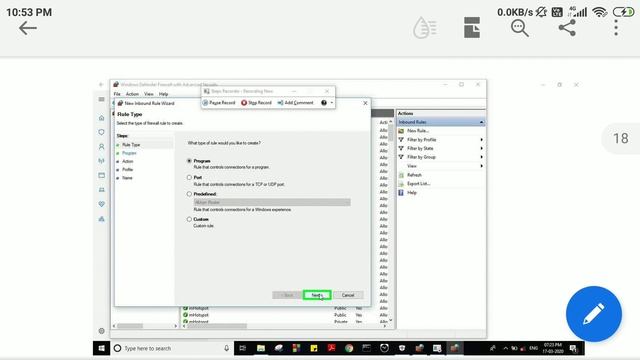
Task: Open Windows Security hamburger menu
Action: click(102, 99)
